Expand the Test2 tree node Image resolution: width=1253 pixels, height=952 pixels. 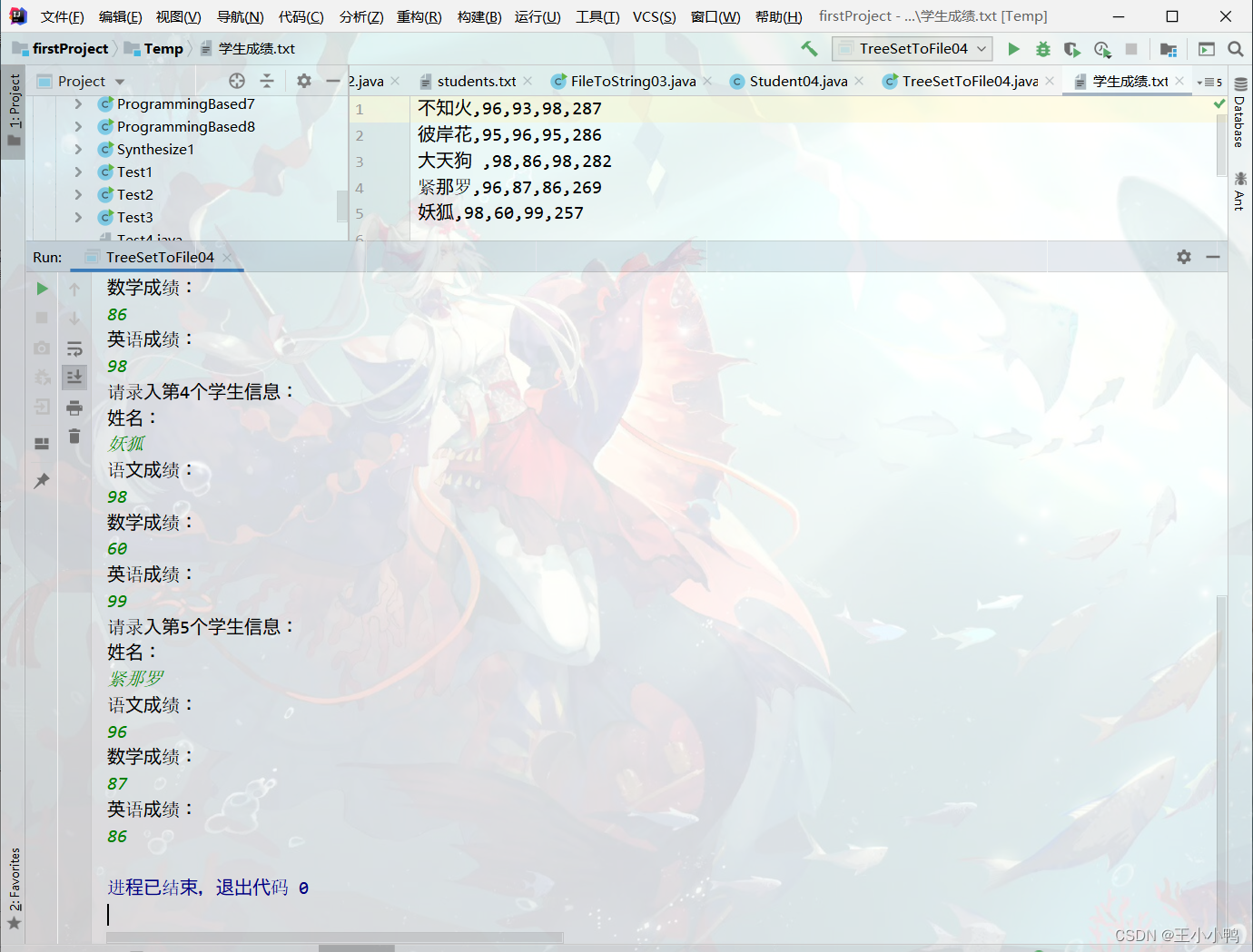78,195
